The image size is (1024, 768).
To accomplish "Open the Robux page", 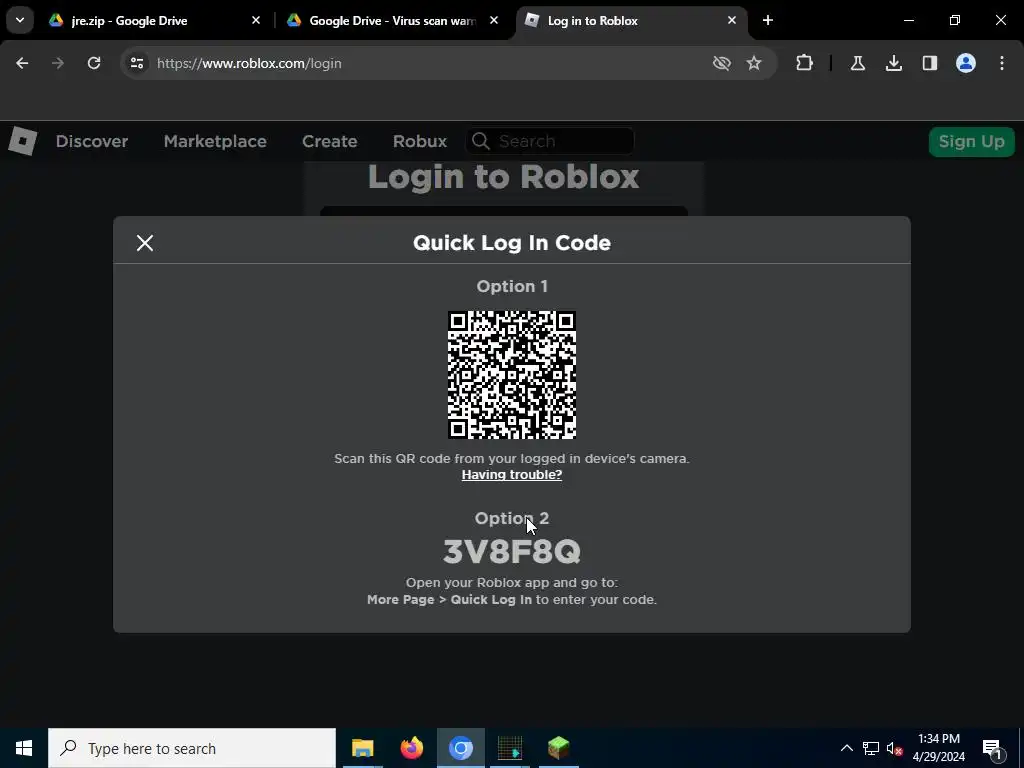I will [420, 141].
